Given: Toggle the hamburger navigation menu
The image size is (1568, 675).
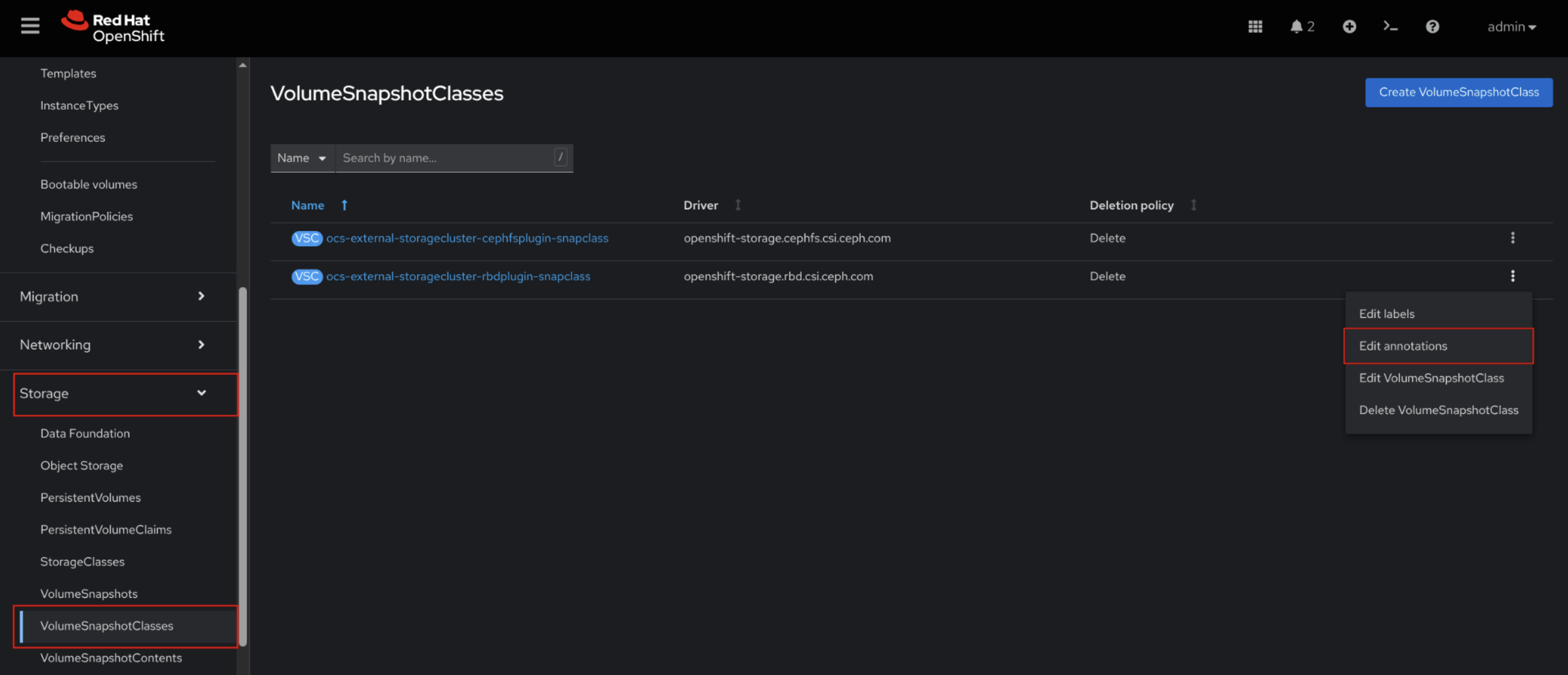Looking at the screenshot, I should pos(30,26).
